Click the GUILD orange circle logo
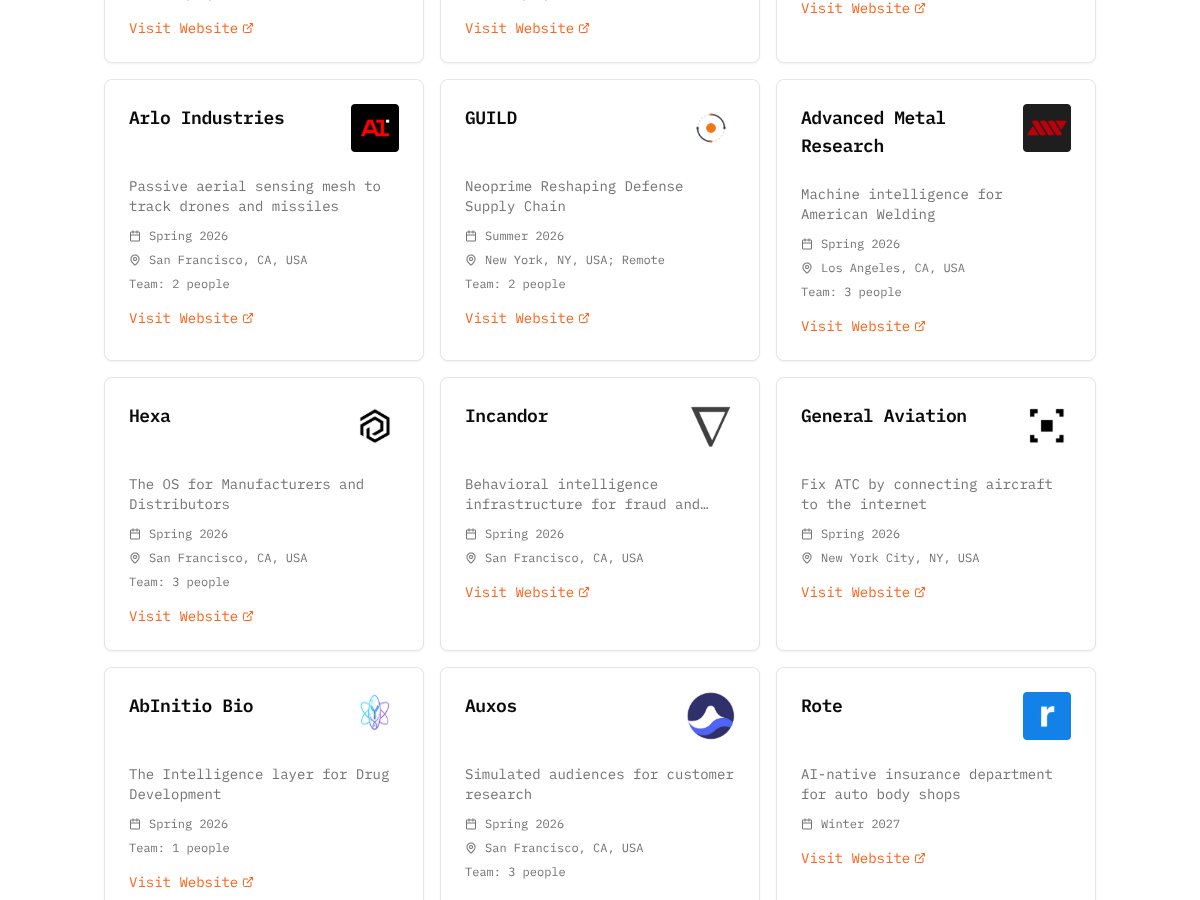 (x=711, y=128)
